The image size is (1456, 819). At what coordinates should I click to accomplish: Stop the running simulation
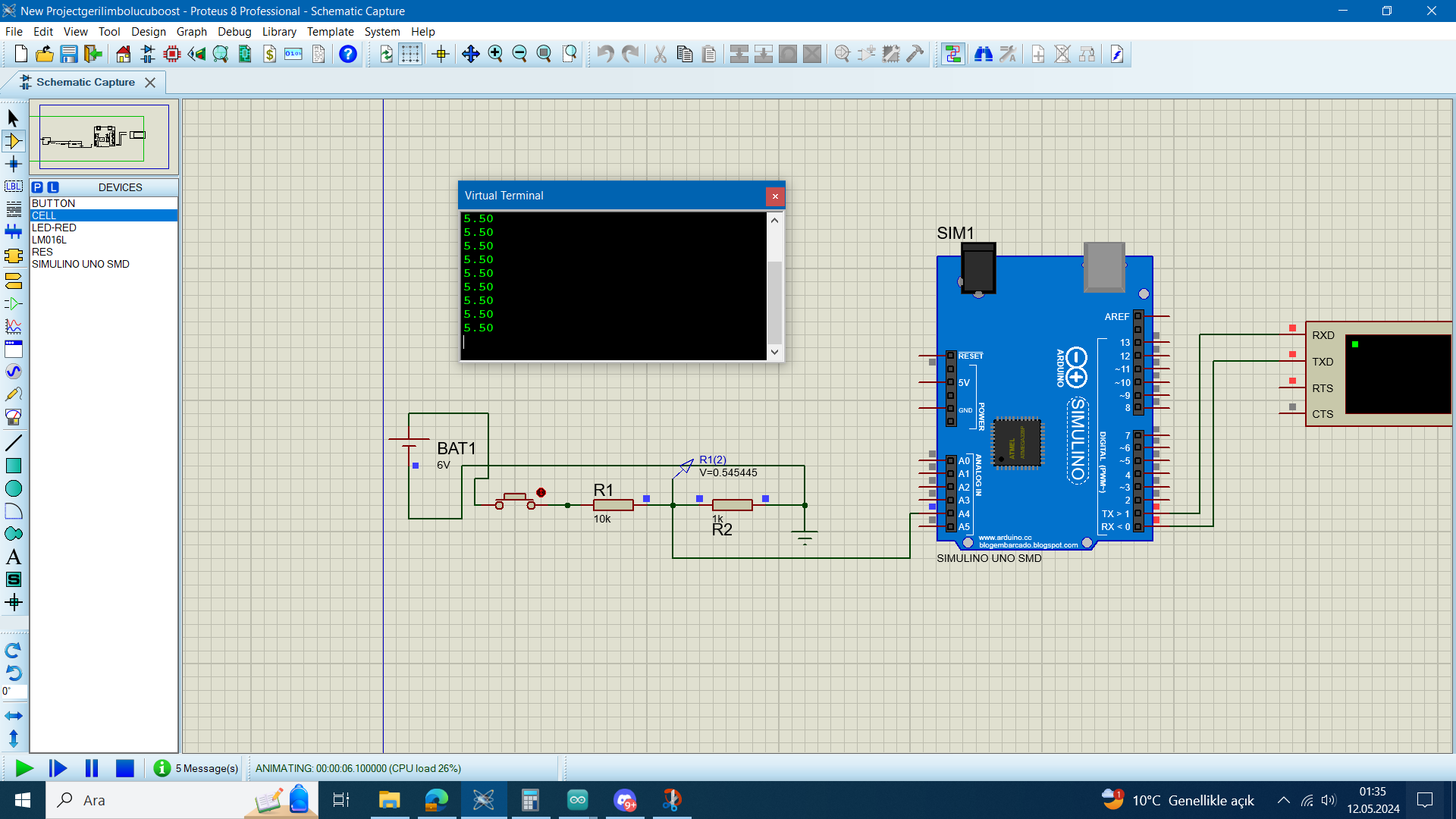tap(124, 768)
